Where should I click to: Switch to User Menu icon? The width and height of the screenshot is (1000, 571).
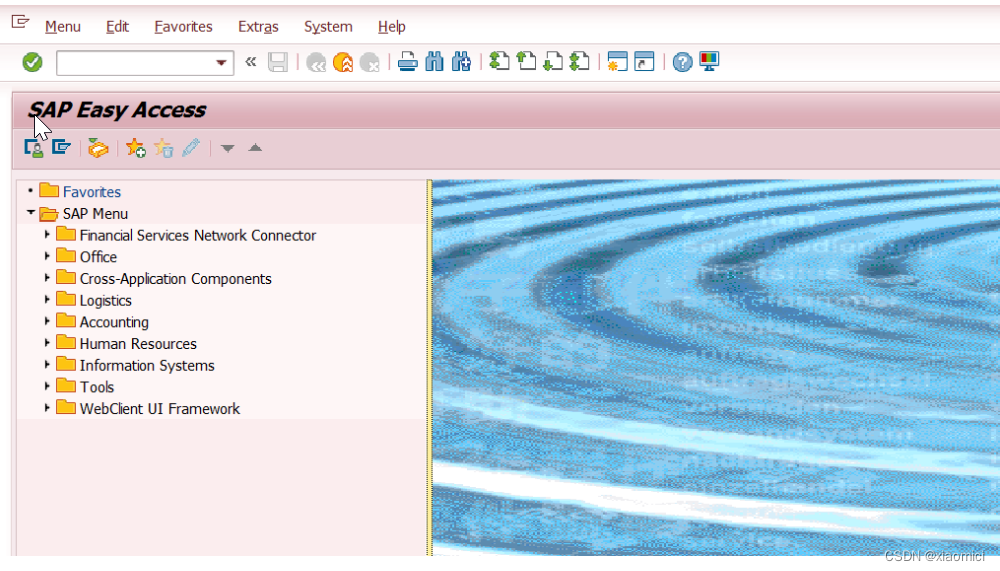click(x=34, y=148)
